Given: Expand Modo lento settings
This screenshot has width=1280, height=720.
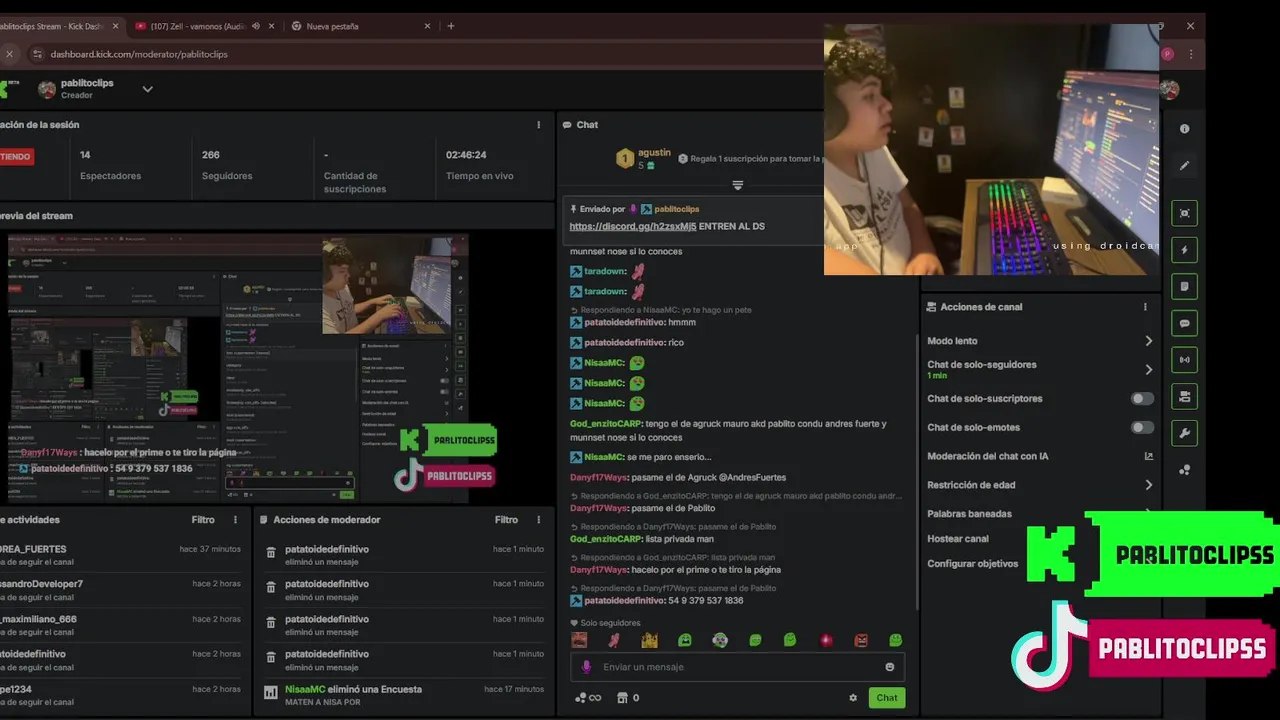Looking at the screenshot, I should tap(1148, 341).
